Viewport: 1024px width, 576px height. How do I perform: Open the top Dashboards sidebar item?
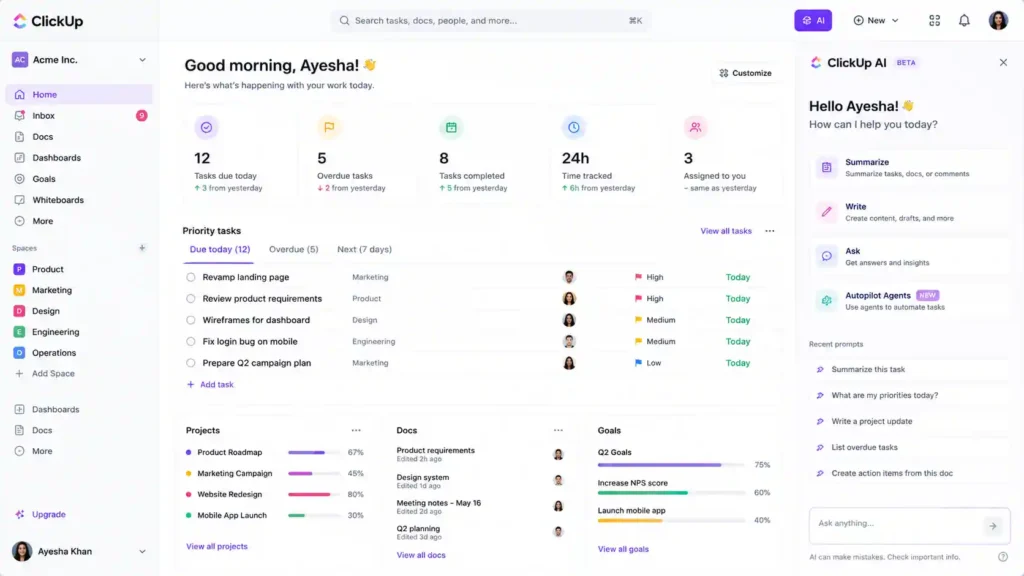[x=79, y=157]
